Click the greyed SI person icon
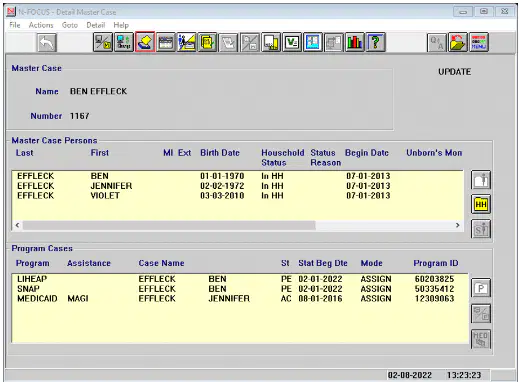 pos(481,229)
